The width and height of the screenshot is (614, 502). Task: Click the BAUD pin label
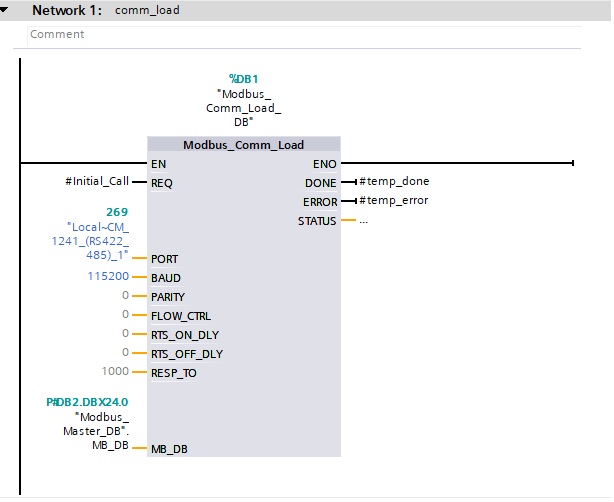(166, 278)
